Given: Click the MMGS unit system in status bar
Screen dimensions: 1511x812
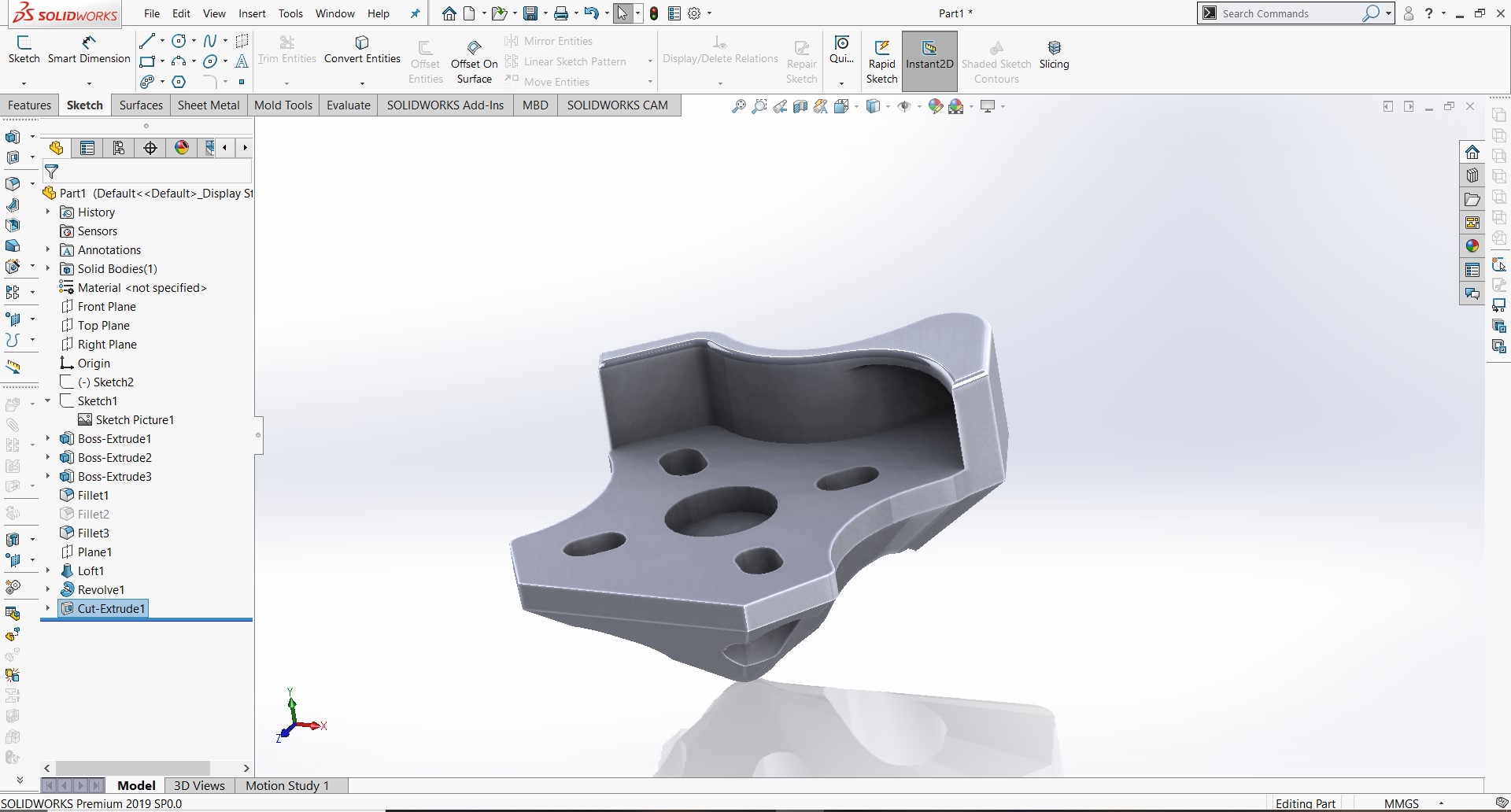Looking at the screenshot, I should coord(1402,803).
